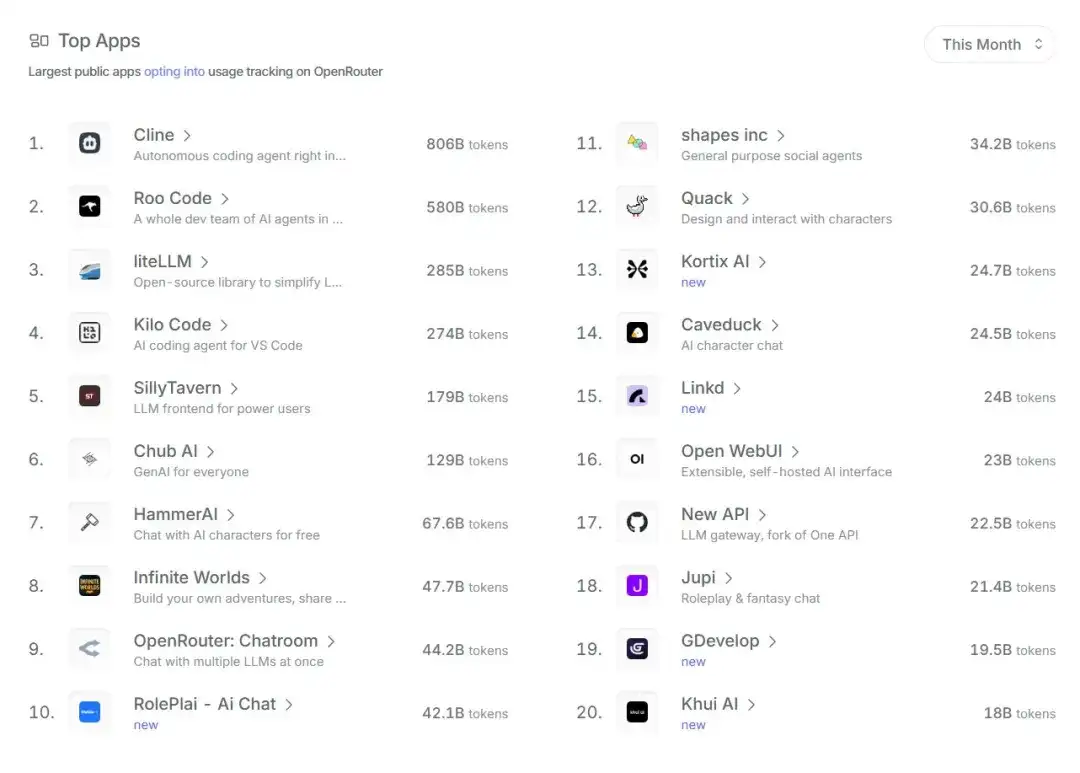Click the OpenRouter Chatroom icon
The height and width of the screenshot is (773, 1080).
(x=90, y=648)
